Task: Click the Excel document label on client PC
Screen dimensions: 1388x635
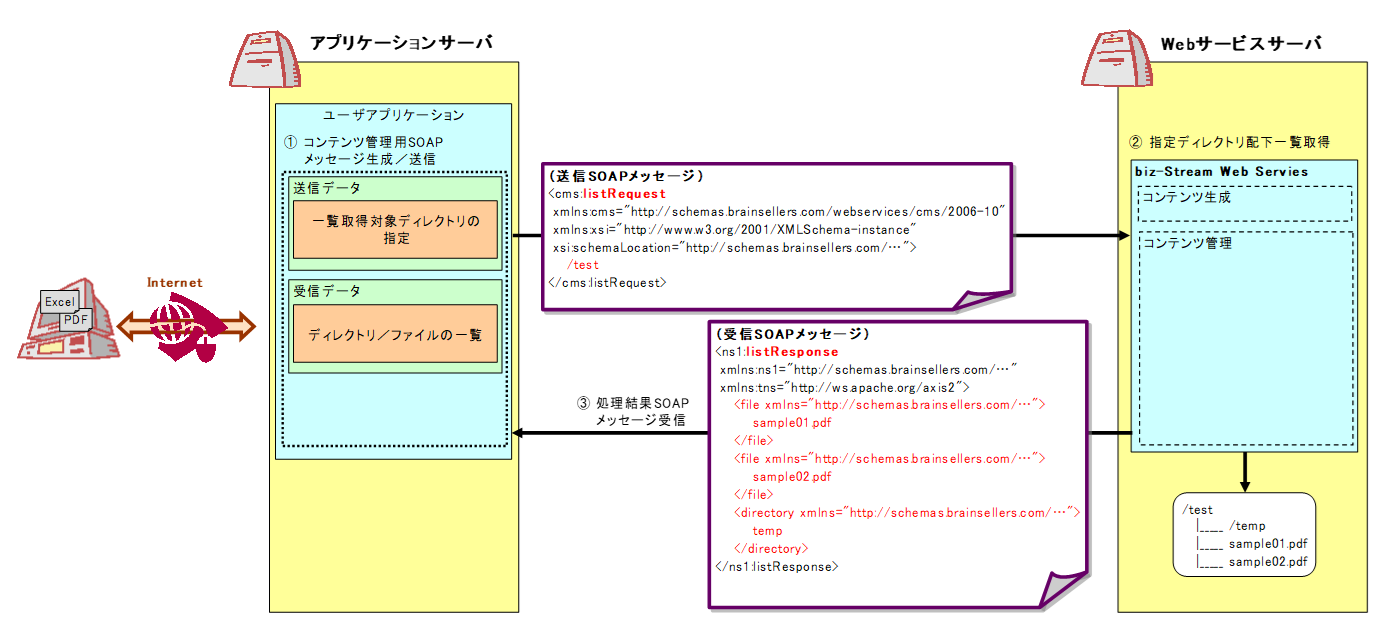Action: pos(59,302)
